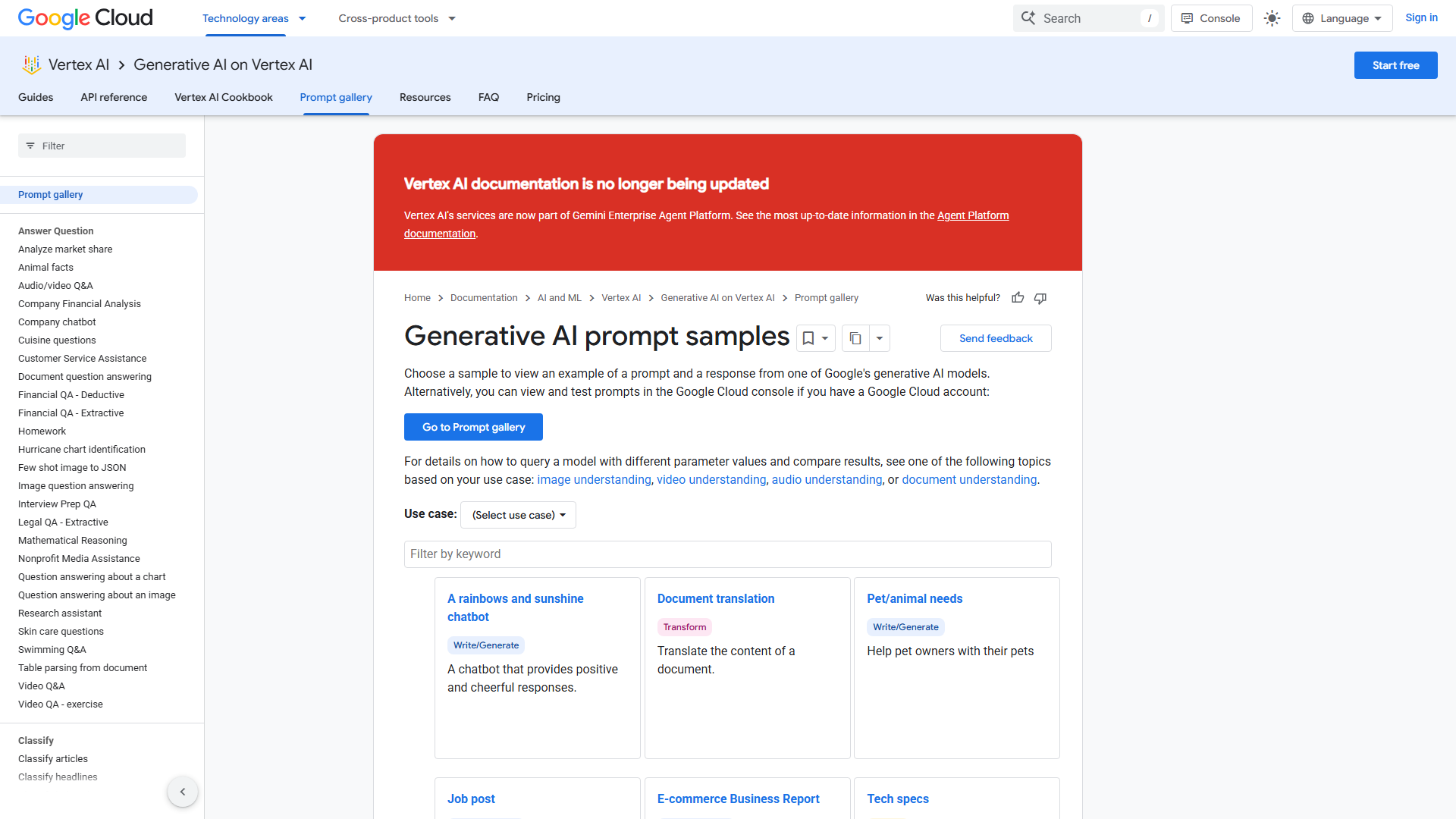
Task: Click the Google Cloud logo
Action: pyautogui.click(x=85, y=18)
